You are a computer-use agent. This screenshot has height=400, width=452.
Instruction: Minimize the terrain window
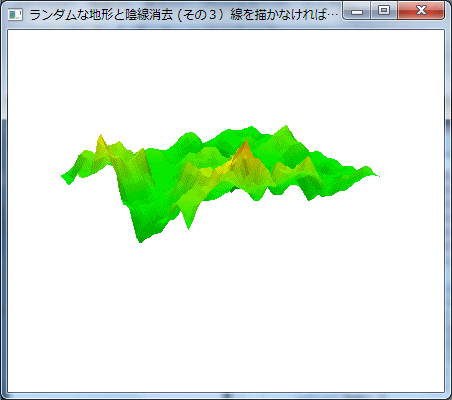[357, 11]
